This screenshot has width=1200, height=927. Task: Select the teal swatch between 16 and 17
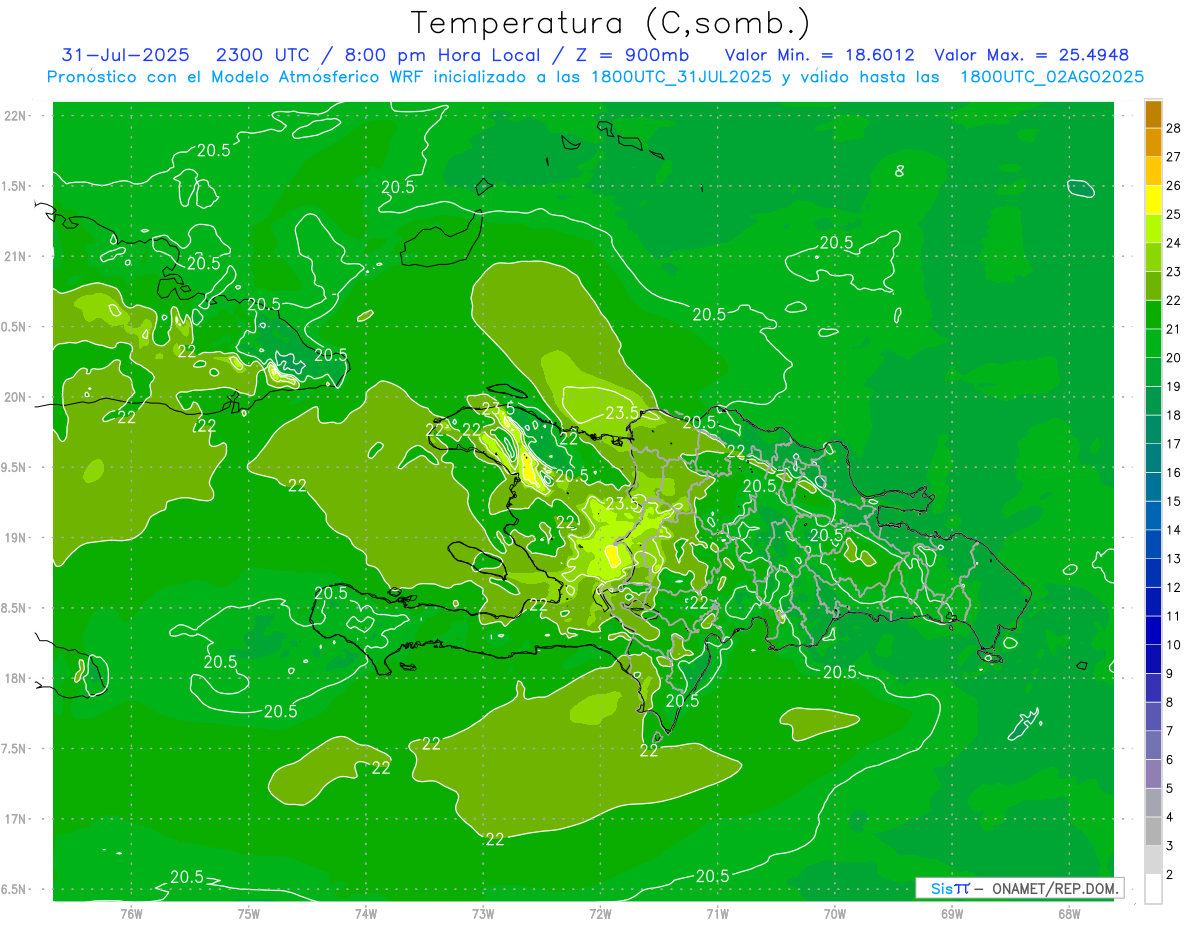[x=1154, y=458]
